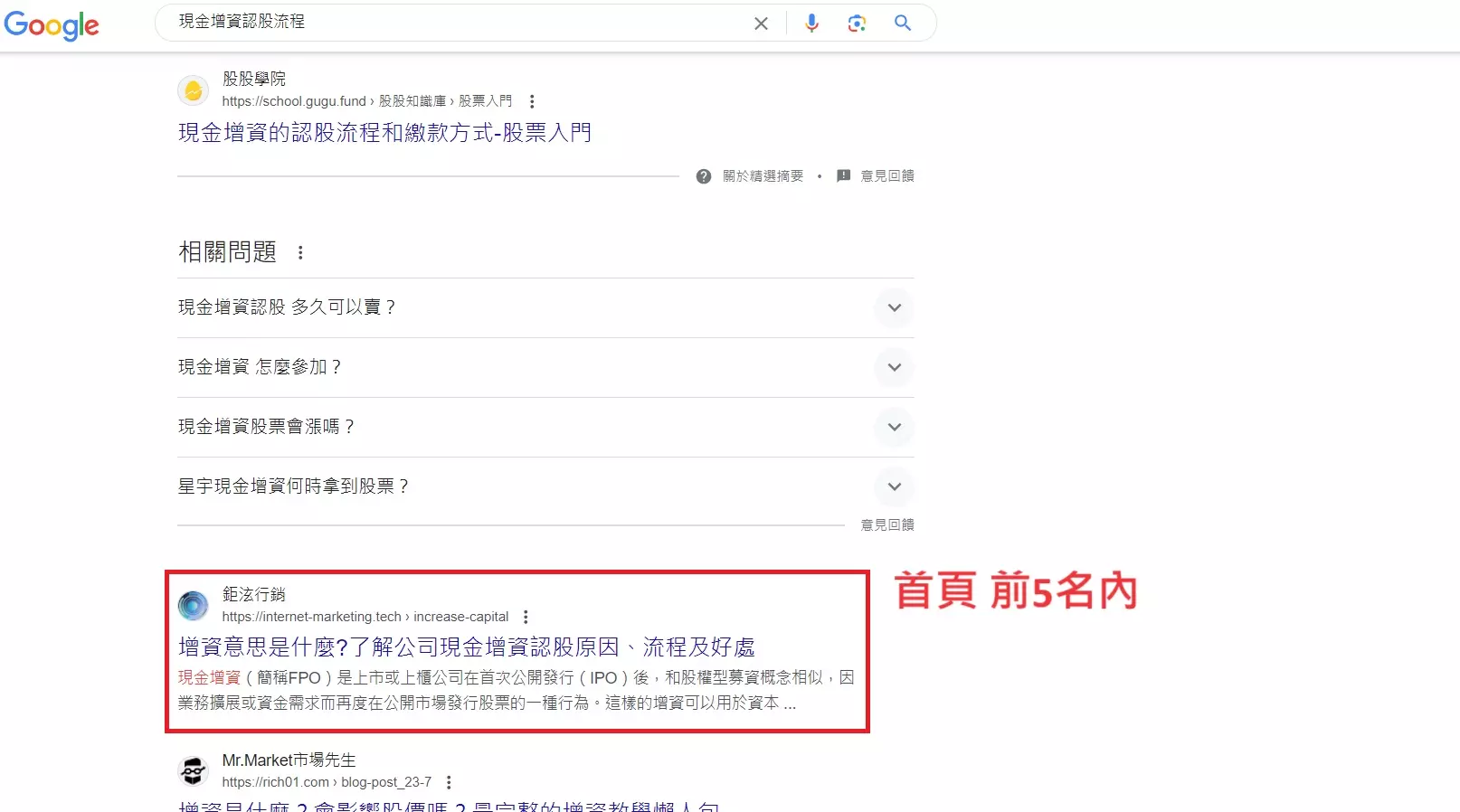Click the school.gugu.fund breadcrumb URL
Image resolution: width=1460 pixels, height=812 pixels.
(367, 101)
